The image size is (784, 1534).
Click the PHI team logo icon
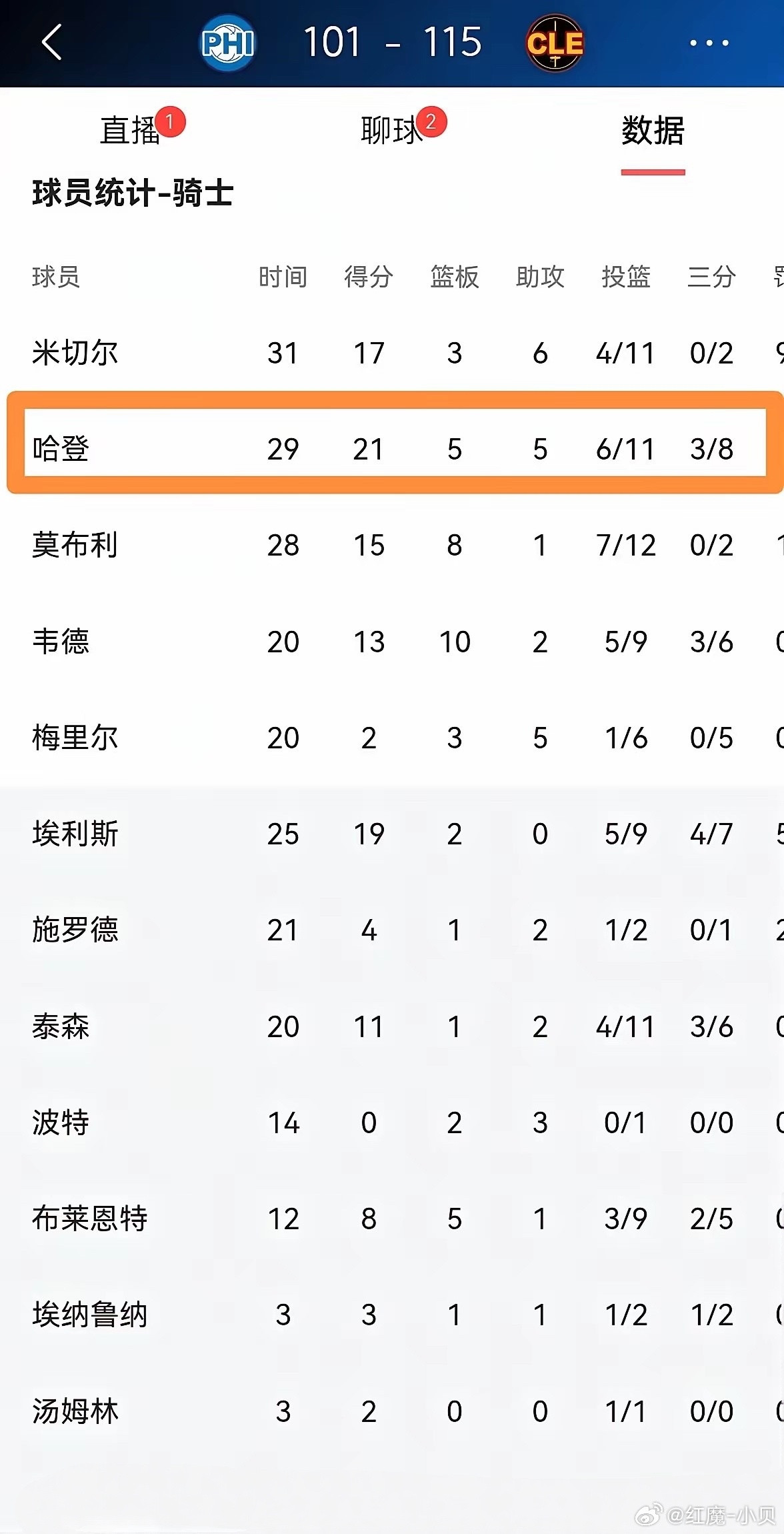(x=229, y=42)
